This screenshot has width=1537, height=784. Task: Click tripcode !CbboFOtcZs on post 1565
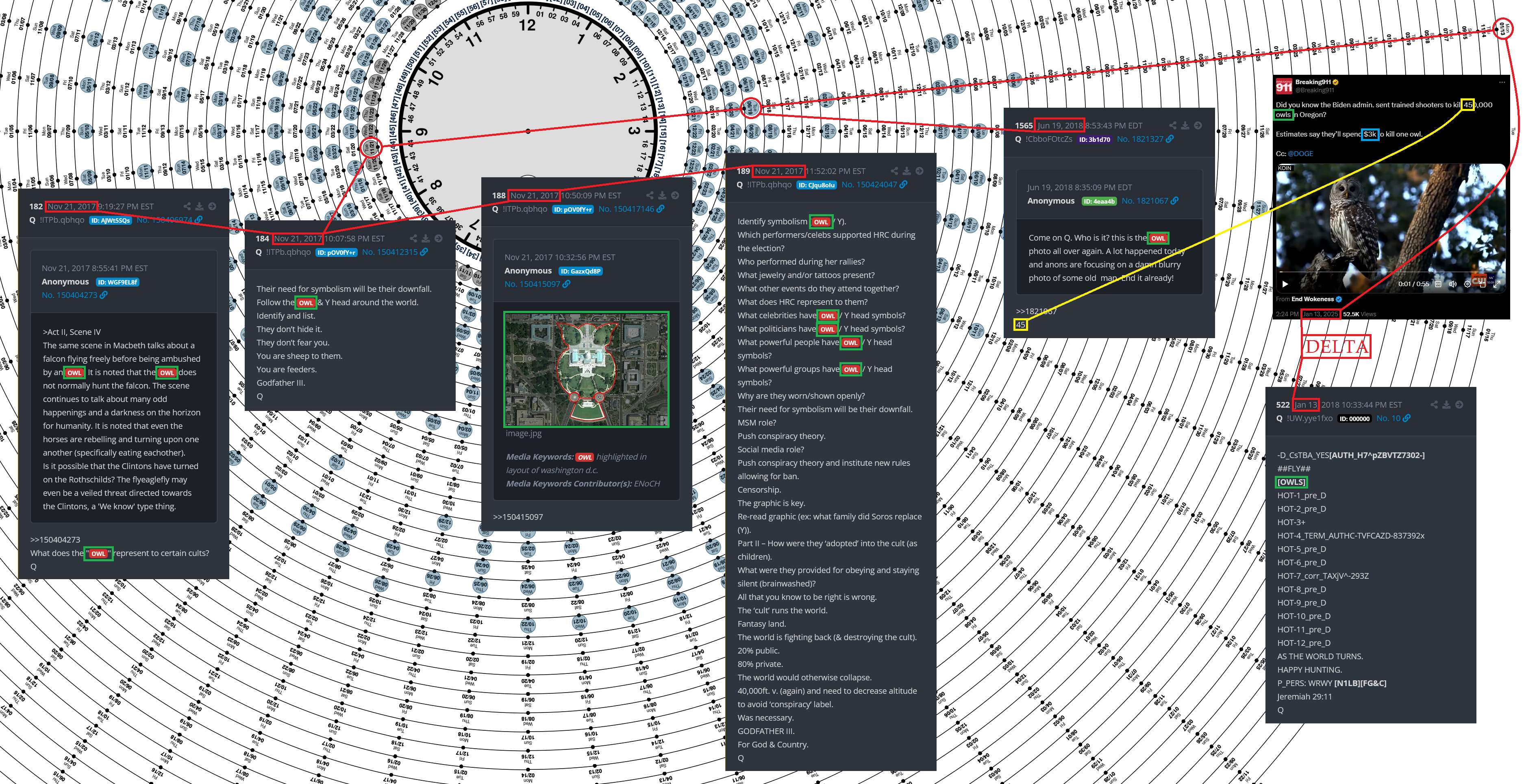coord(1049,139)
